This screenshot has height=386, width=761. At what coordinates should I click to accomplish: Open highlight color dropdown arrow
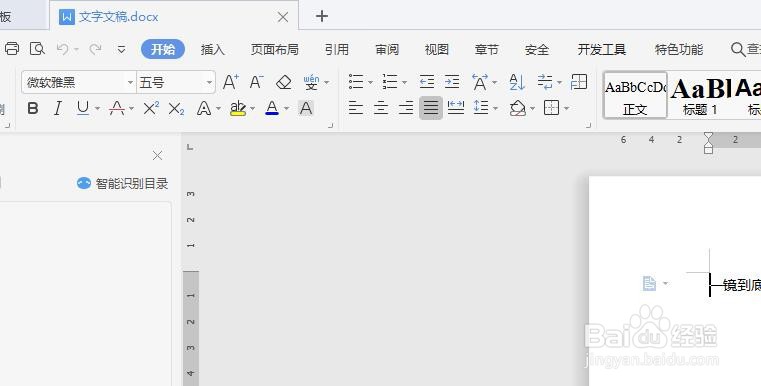pyautogui.click(x=252, y=109)
